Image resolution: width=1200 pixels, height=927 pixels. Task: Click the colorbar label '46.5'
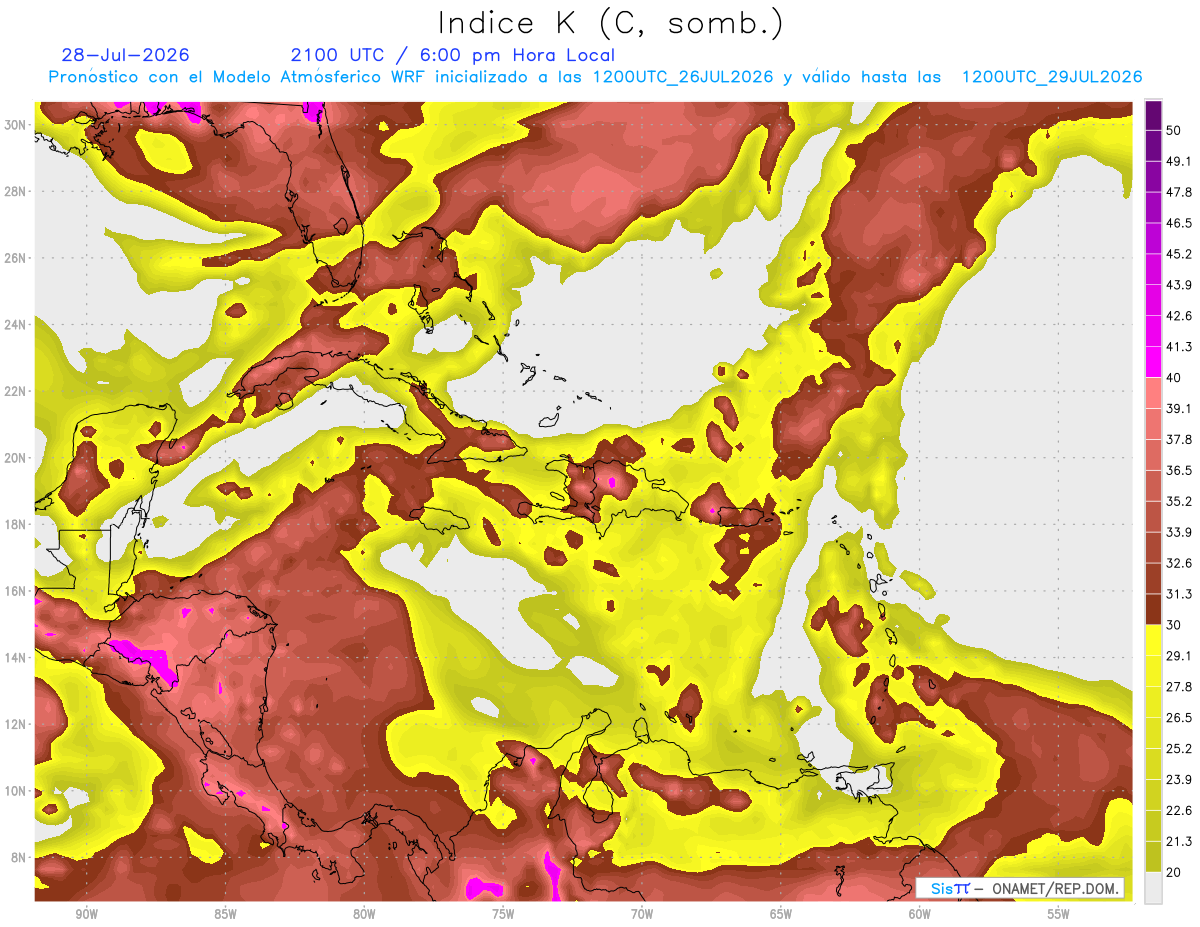(1179, 223)
